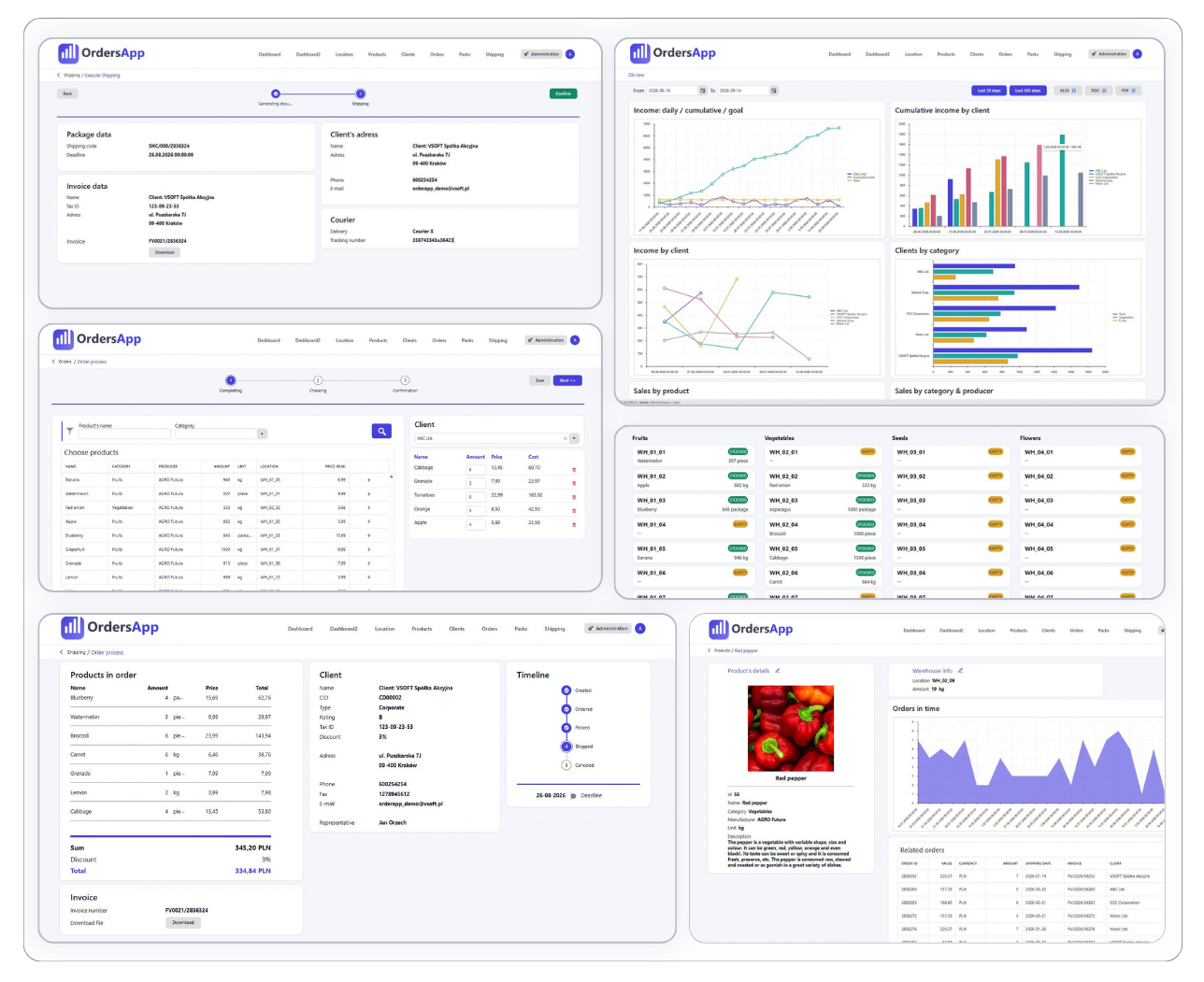Click the filter funnel icon beside Product's name
1204x982 pixels.
point(69,431)
